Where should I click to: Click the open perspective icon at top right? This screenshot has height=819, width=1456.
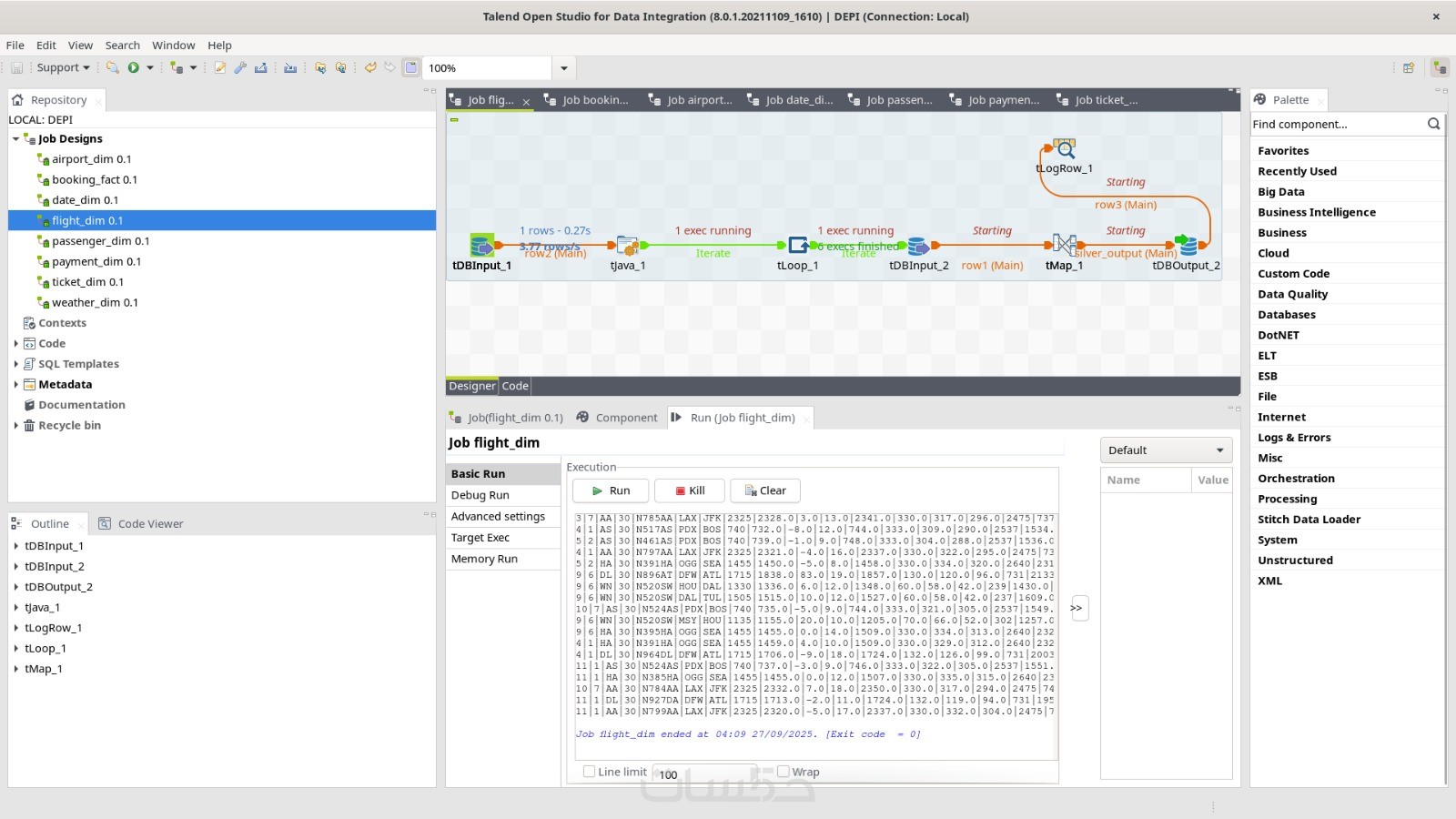pyautogui.click(x=1409, y=67)
